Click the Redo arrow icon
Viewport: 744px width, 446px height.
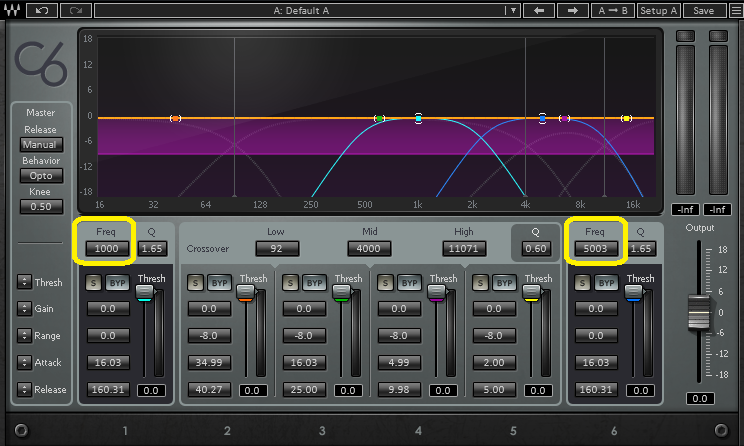click(75, 10)
